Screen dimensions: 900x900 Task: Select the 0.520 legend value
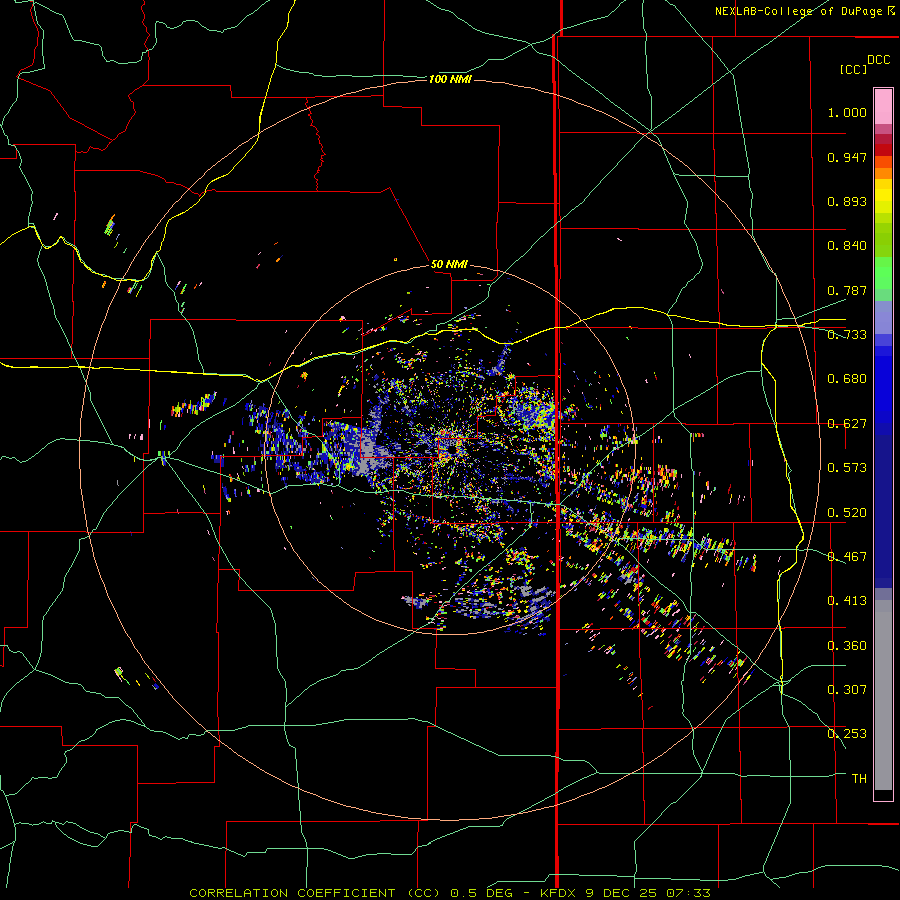tap(847, 513)
